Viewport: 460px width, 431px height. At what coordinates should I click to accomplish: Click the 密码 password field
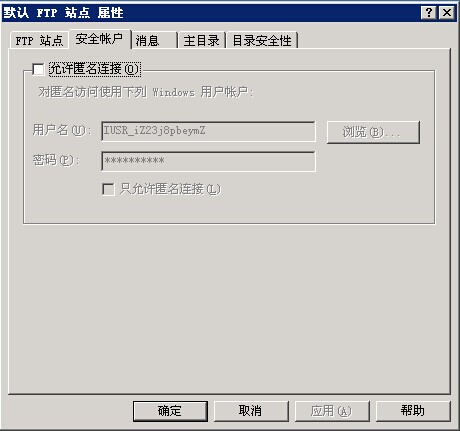point(208,161)
